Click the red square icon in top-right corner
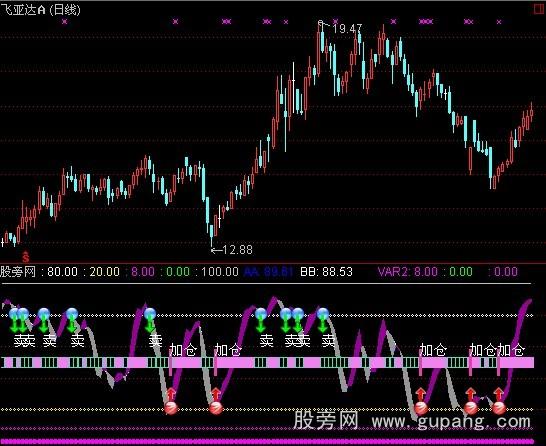 click(x=539, y=9)
